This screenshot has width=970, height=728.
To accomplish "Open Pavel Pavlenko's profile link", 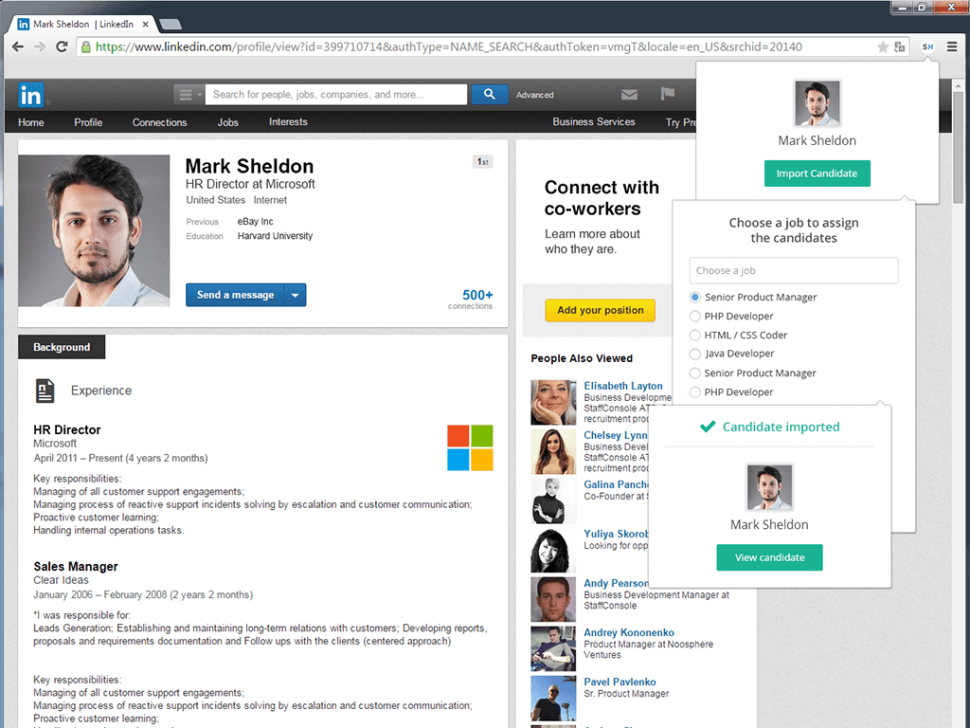I will click(620, 682).
